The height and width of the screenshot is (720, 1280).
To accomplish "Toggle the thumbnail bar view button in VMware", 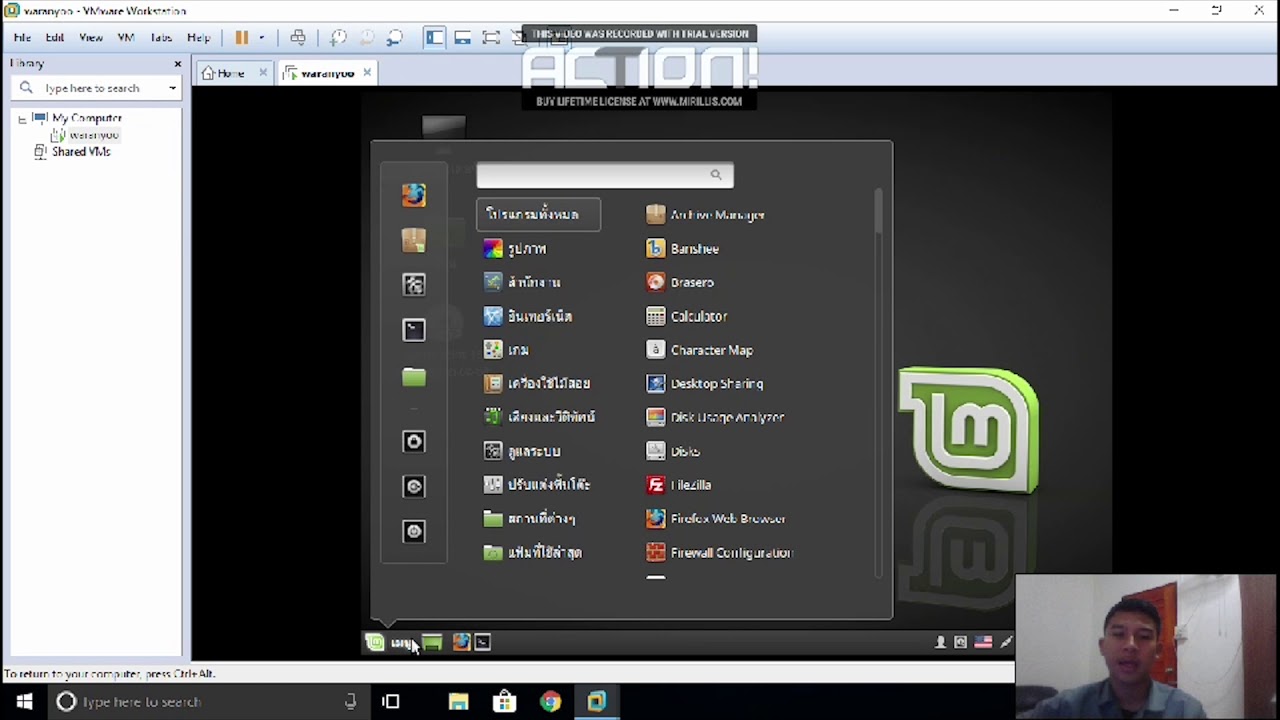I will pyautogui.click(x=462, y=38).
